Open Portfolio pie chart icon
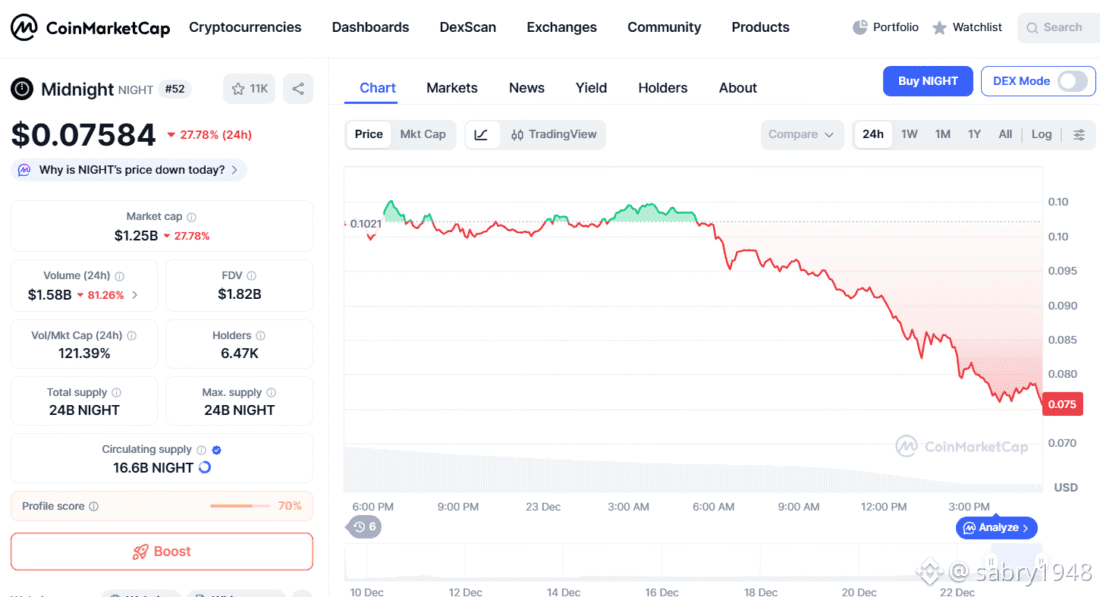 click(x=860, y=28)
